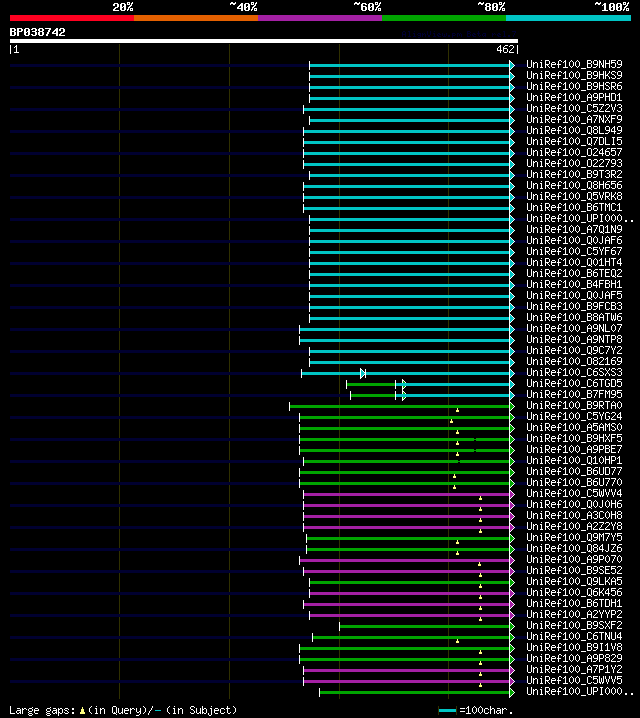Select the UniRef100_C5WVV5 label
640x718 pixels.
coord(574,680)
